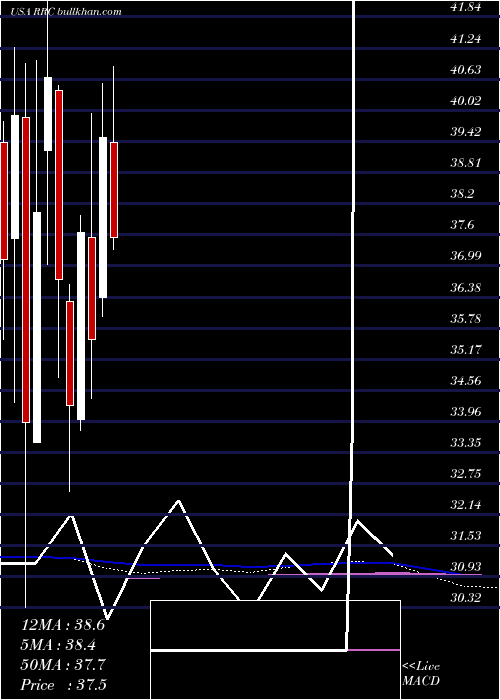This screenshot has height=700, width=500.
Task: Click the 37.6 price axis label
Action: (x=463, y=225)
